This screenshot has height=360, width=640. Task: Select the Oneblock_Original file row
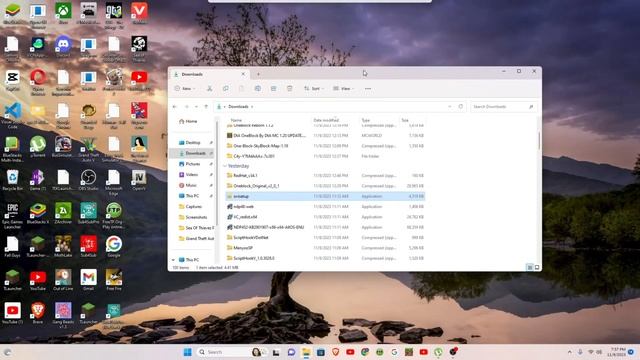click(325, 186)
